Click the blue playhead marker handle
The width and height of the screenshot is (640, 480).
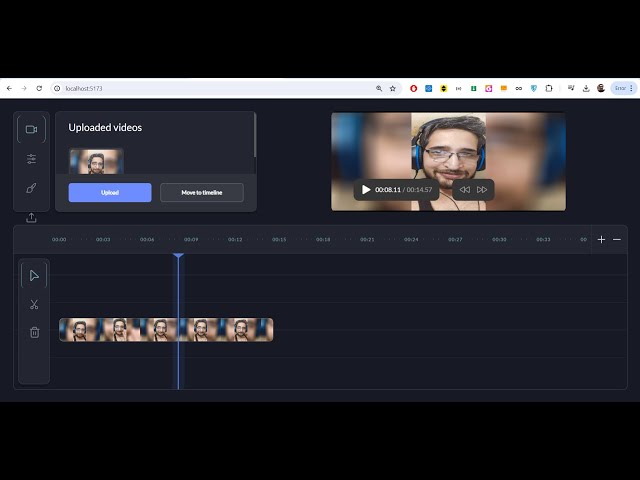(178, 256)
